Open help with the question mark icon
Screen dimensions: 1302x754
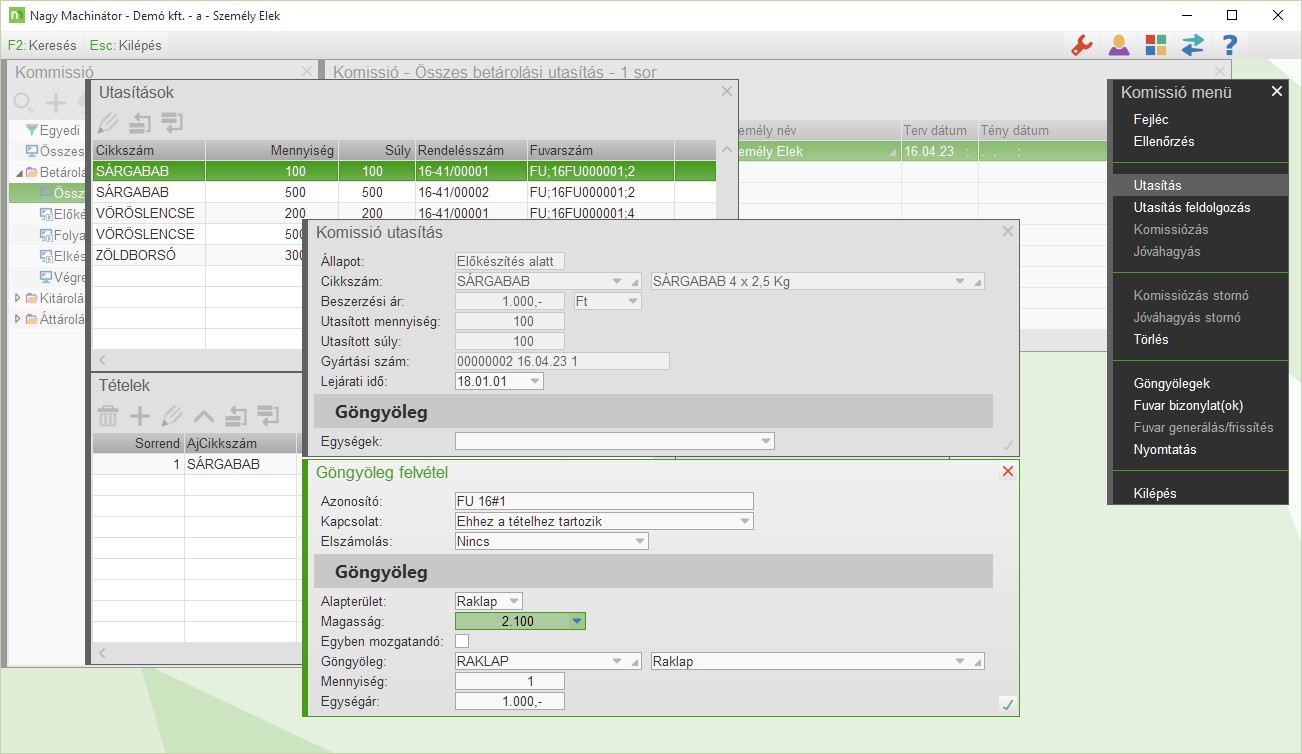[1229, 45]
